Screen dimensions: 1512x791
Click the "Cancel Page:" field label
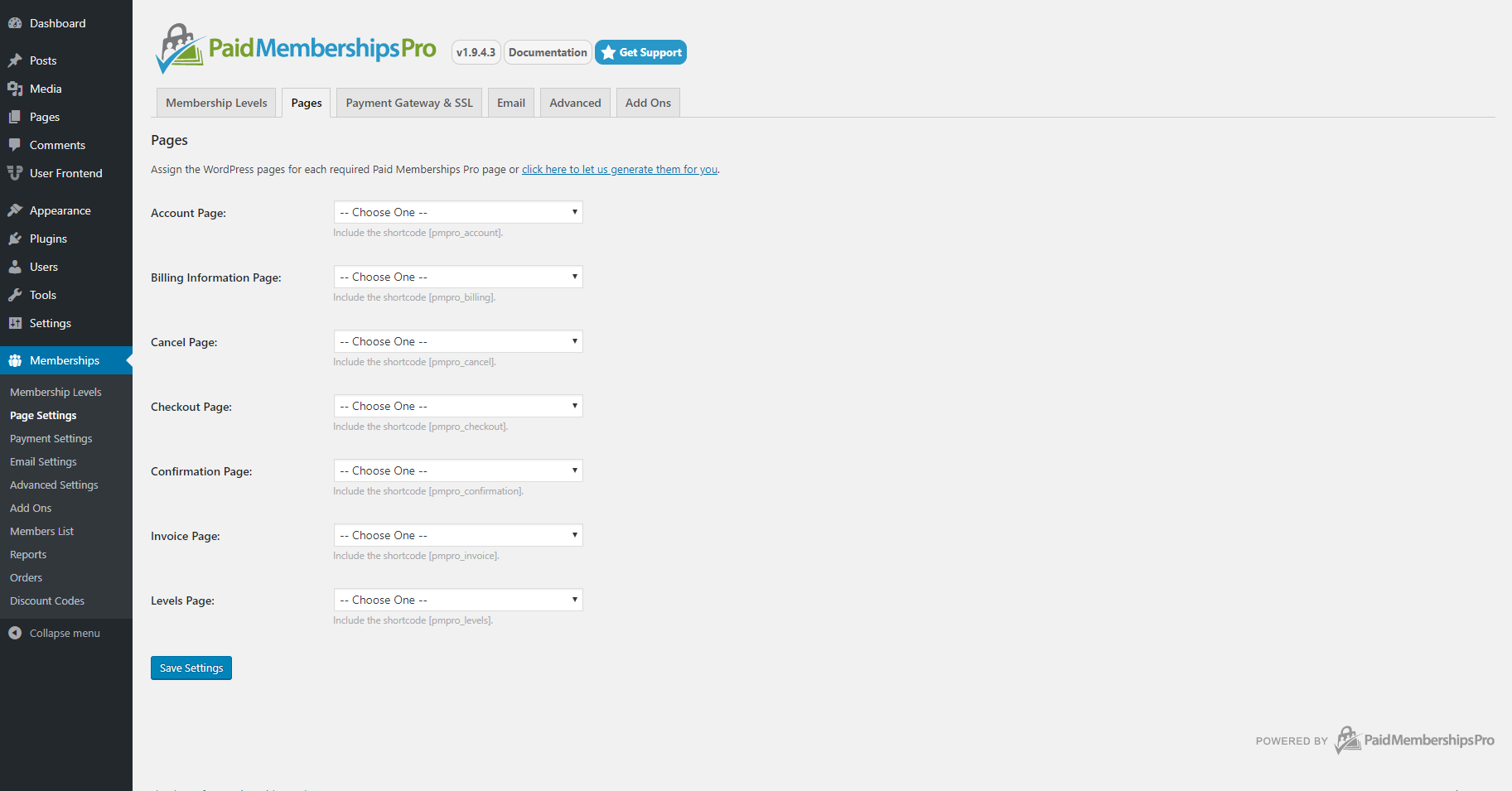[184, 342]
